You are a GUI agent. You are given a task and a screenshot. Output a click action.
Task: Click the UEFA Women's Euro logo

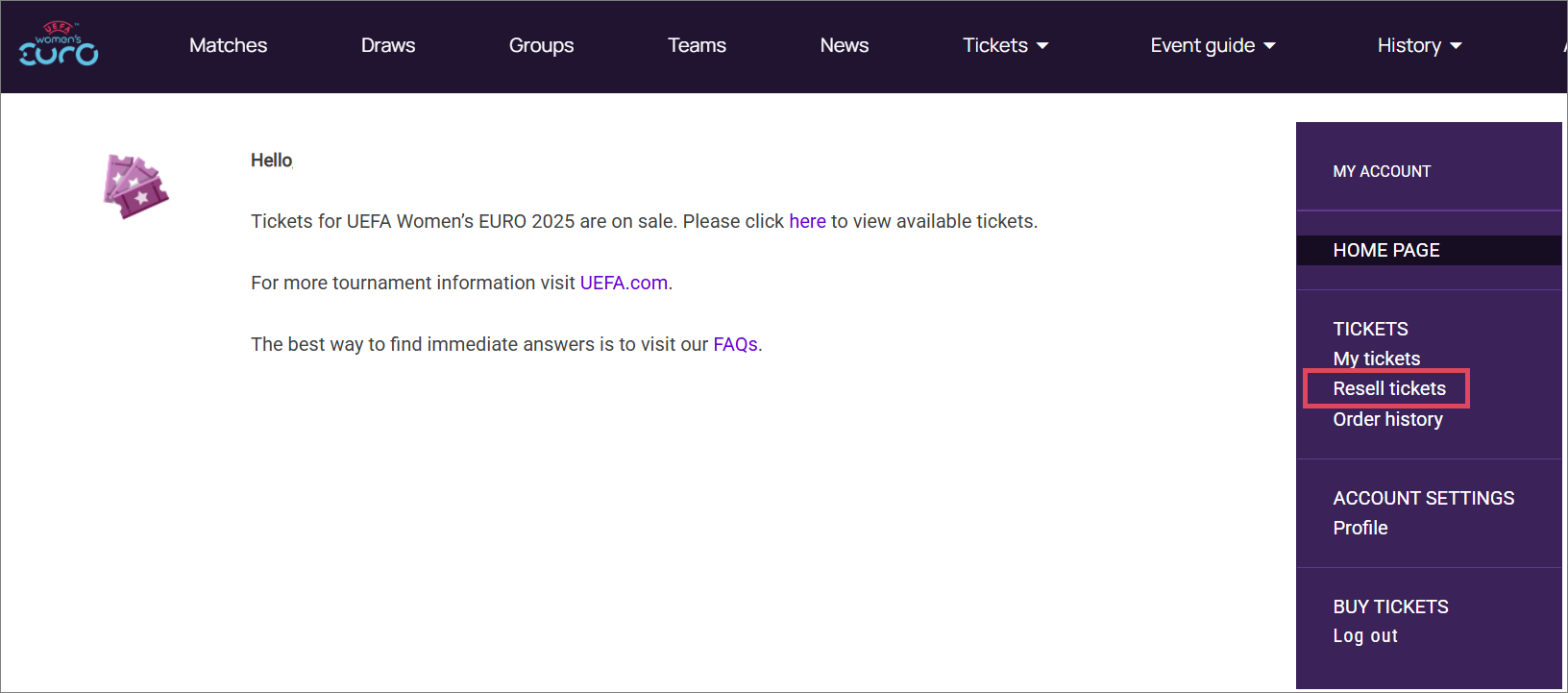(x=59, y=44)
